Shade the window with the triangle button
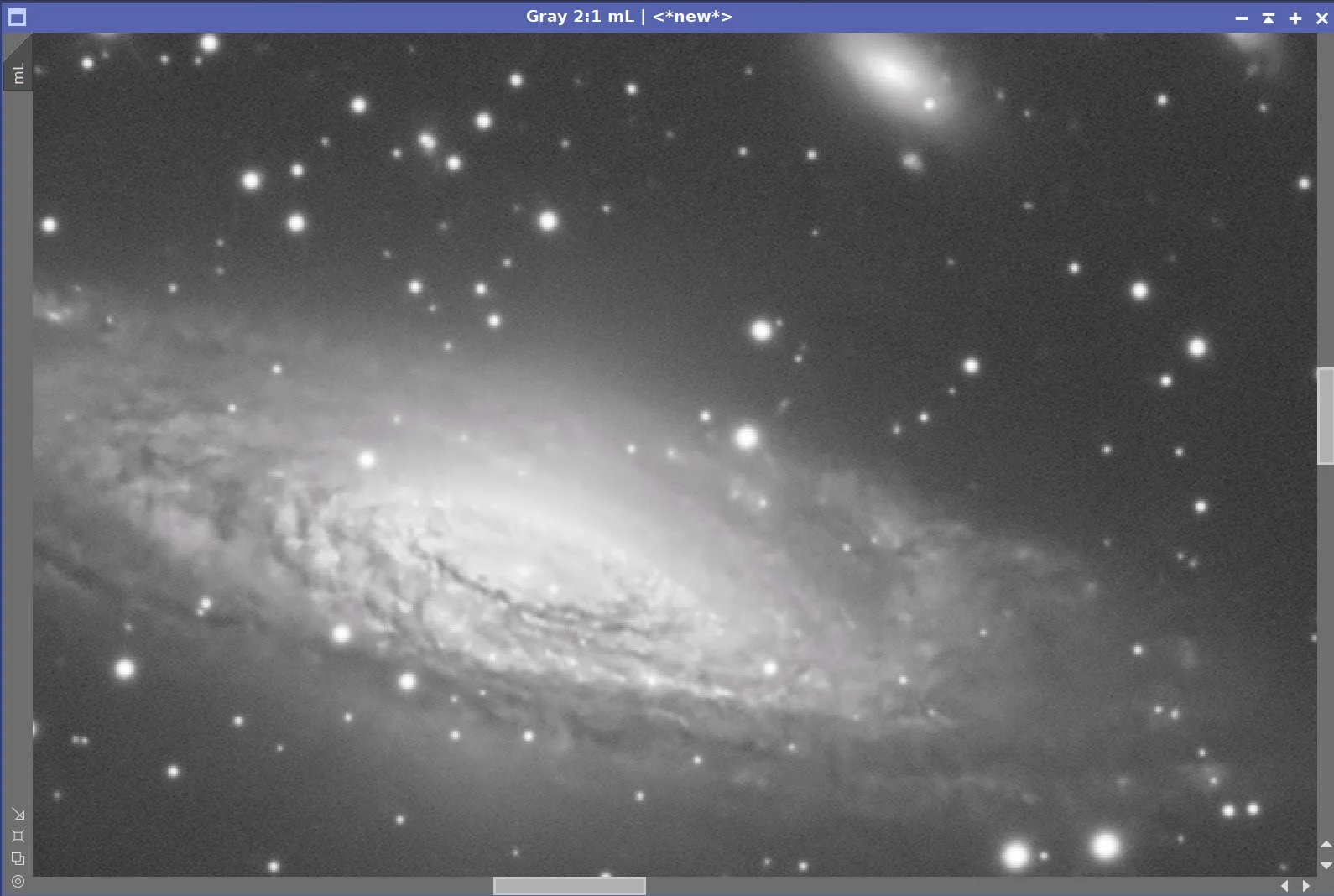Viewport: 1334px width, 896px height. point(1269,18)
